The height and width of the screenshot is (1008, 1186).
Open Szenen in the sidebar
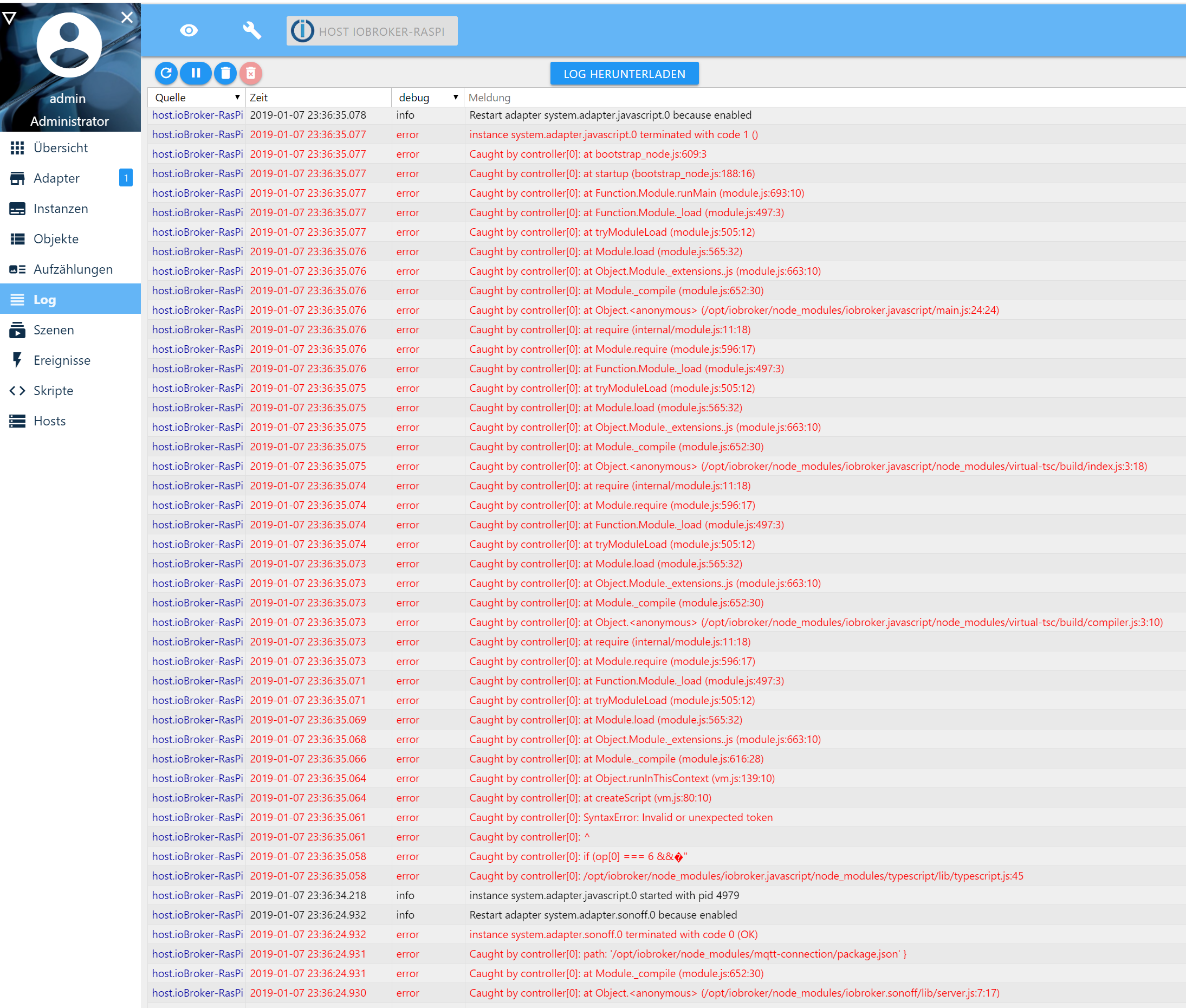70,329
